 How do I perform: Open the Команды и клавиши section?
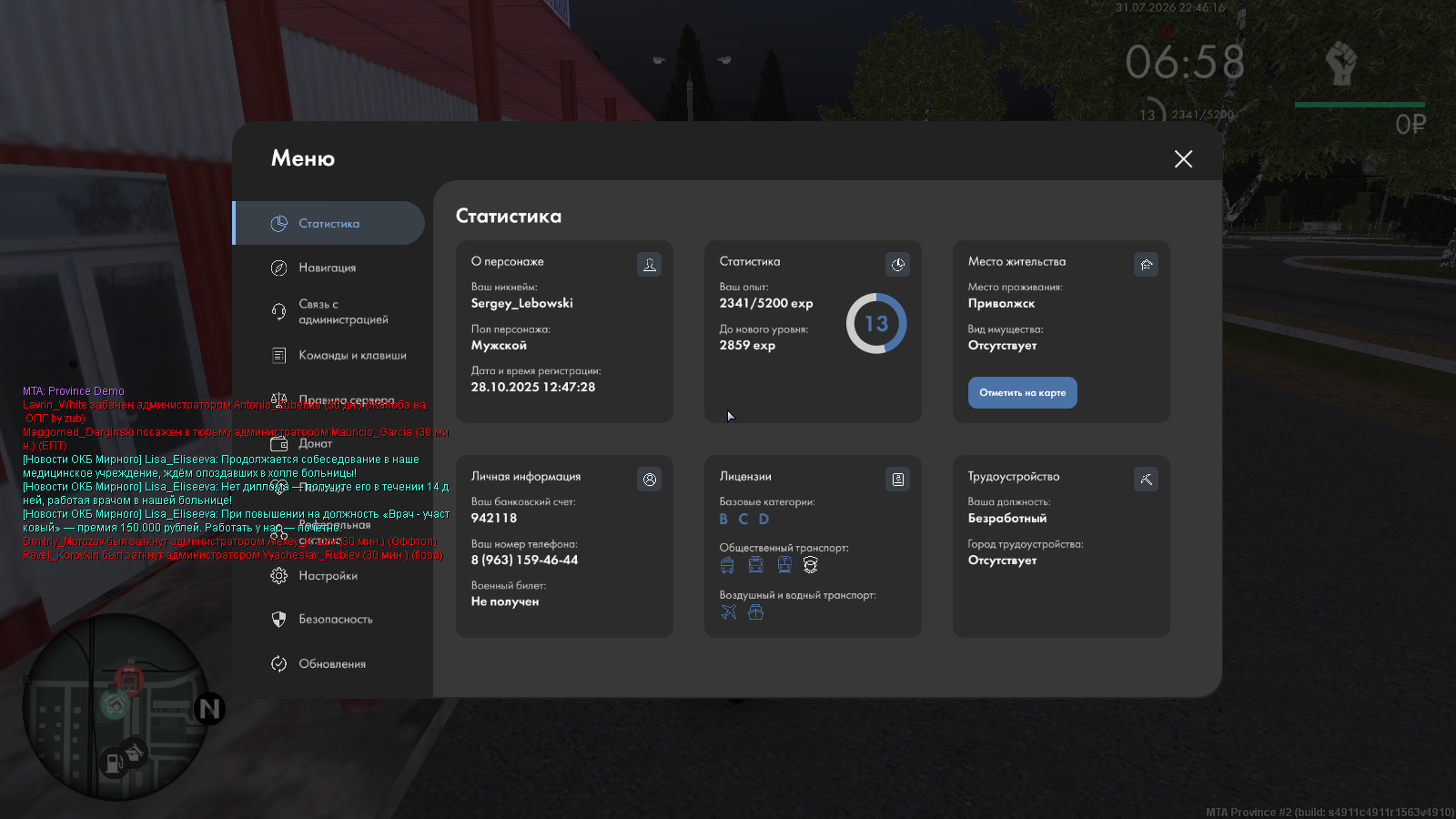click(329, 355)
